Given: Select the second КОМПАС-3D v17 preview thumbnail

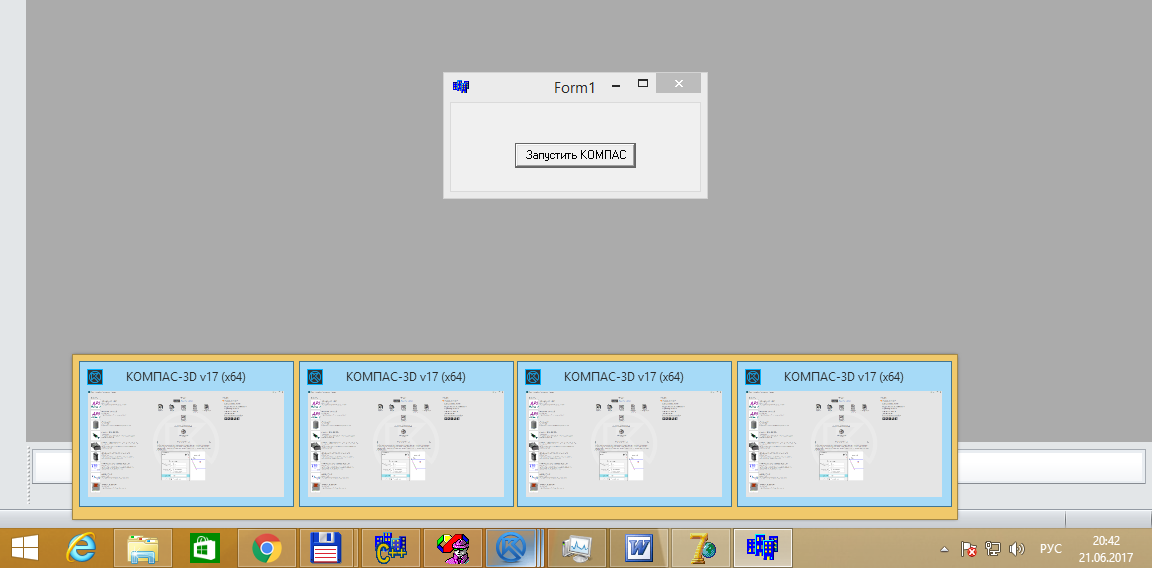Looking at the screenshot, I should (x=406, y=434).
